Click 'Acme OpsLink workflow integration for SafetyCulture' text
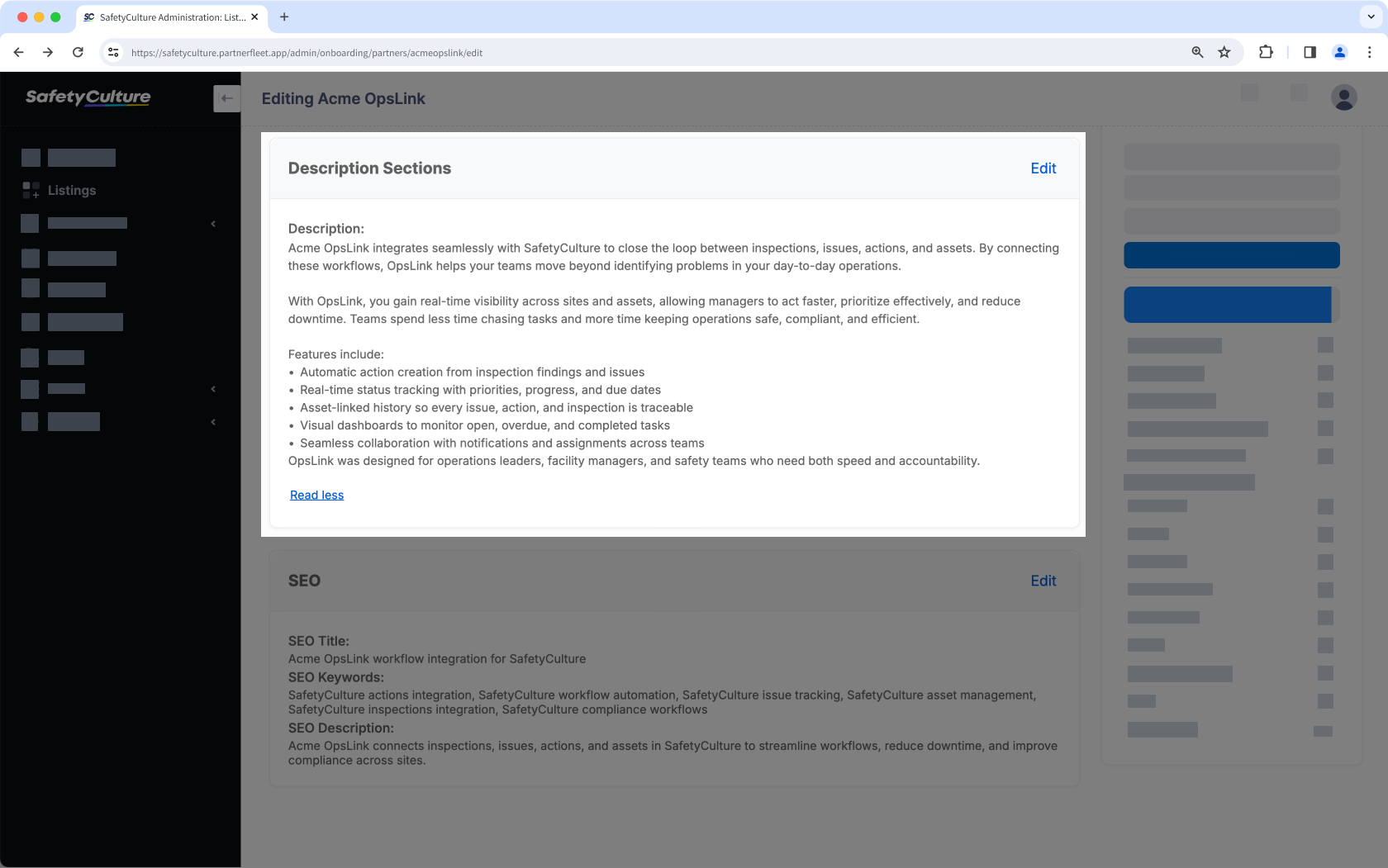Image resolution: width=1388 pixels, height=868 pixels. click(436, 659)
